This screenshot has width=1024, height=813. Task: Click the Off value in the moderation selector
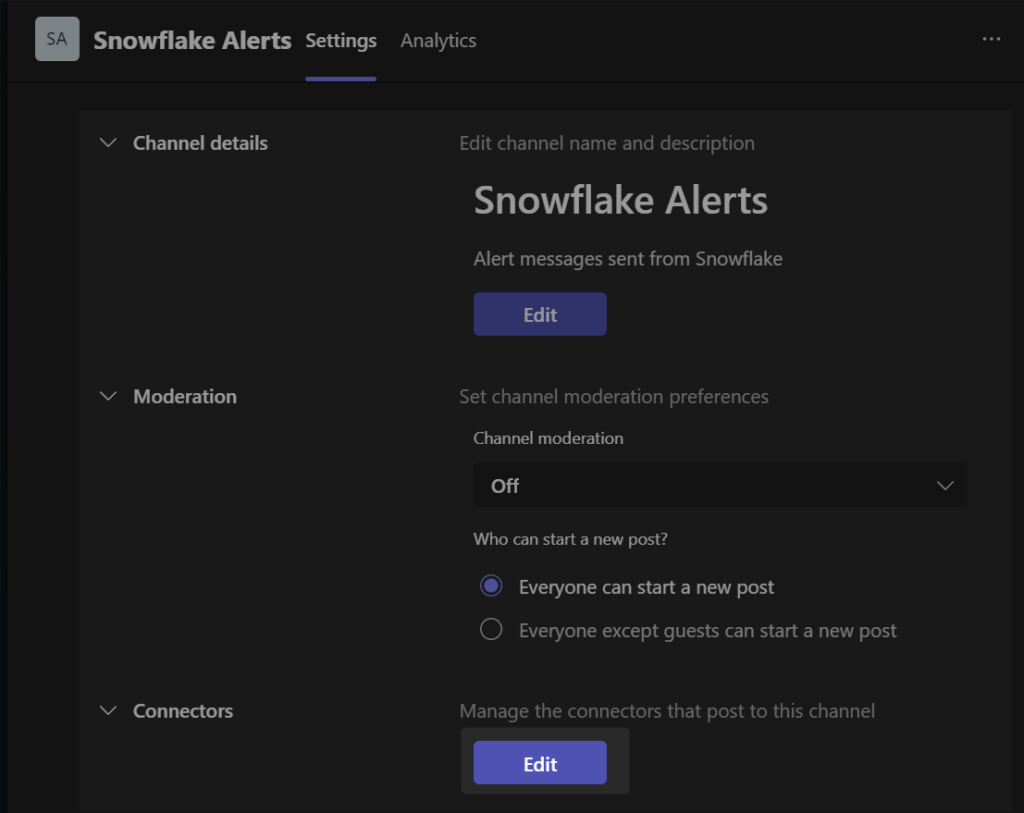click(505, 485)
